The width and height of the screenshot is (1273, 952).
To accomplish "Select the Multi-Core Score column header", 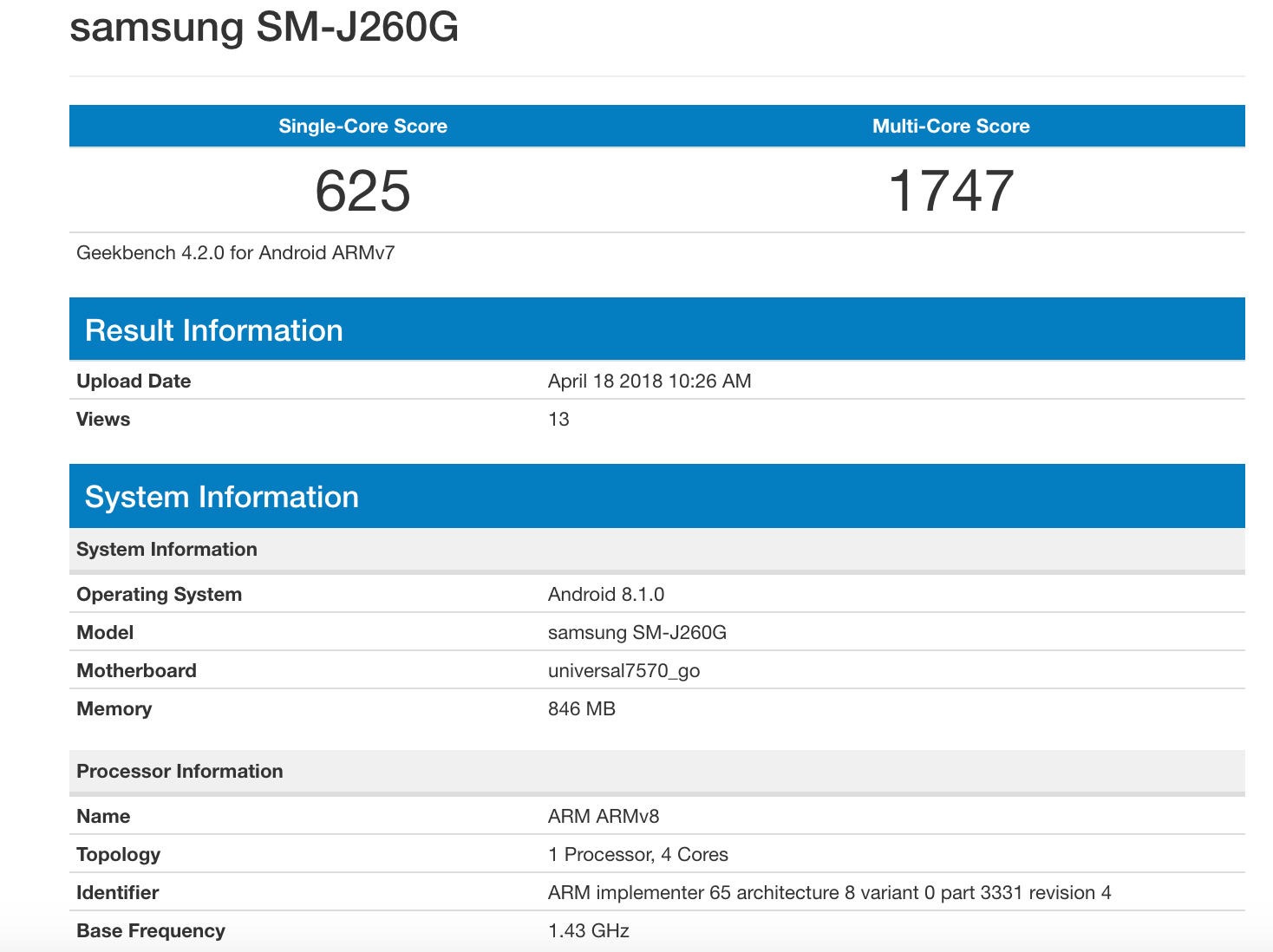I will tap(950, 127).
